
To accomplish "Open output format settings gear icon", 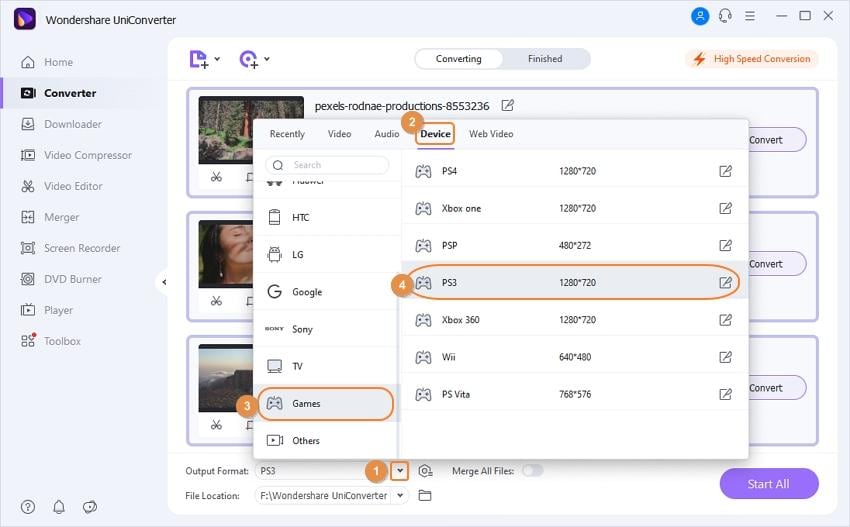I will pyautogui.click(x=426, y=471).
